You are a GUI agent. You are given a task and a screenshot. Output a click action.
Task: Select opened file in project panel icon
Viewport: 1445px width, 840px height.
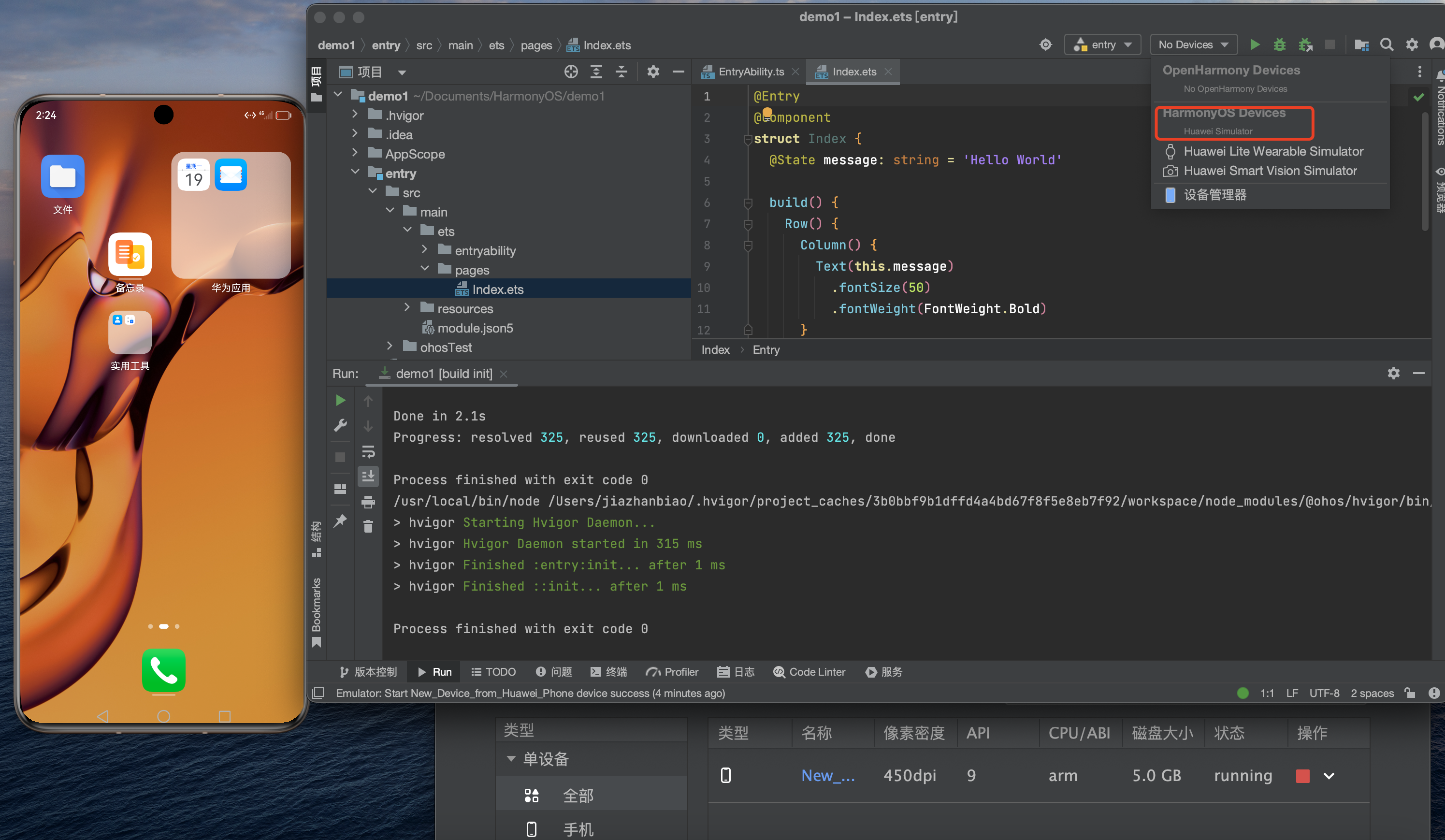pyautogui.click(x=571, y=72)
